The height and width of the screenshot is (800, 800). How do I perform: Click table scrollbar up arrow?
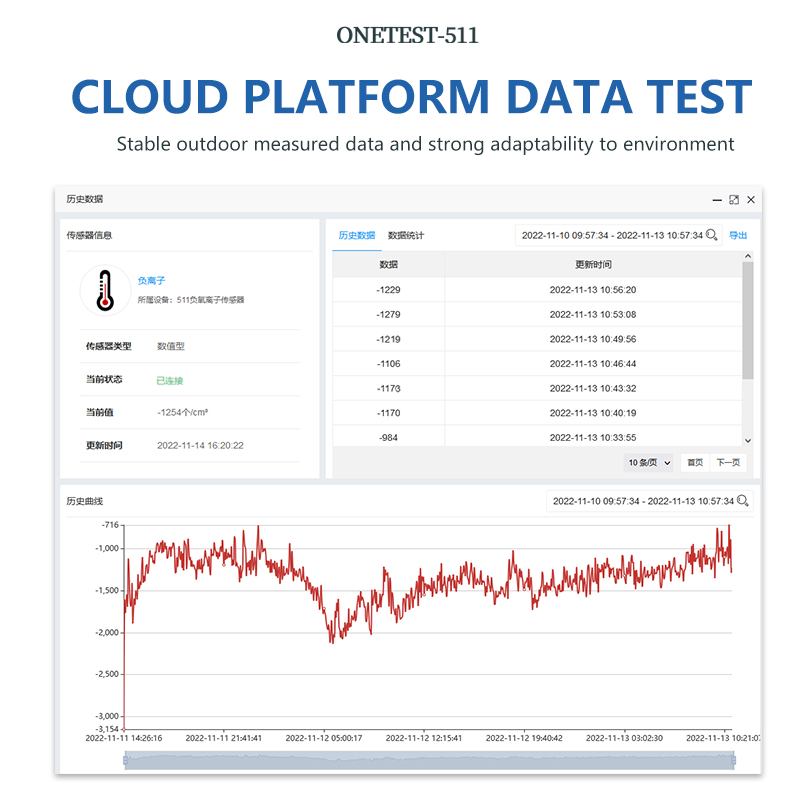coord(747,257)
